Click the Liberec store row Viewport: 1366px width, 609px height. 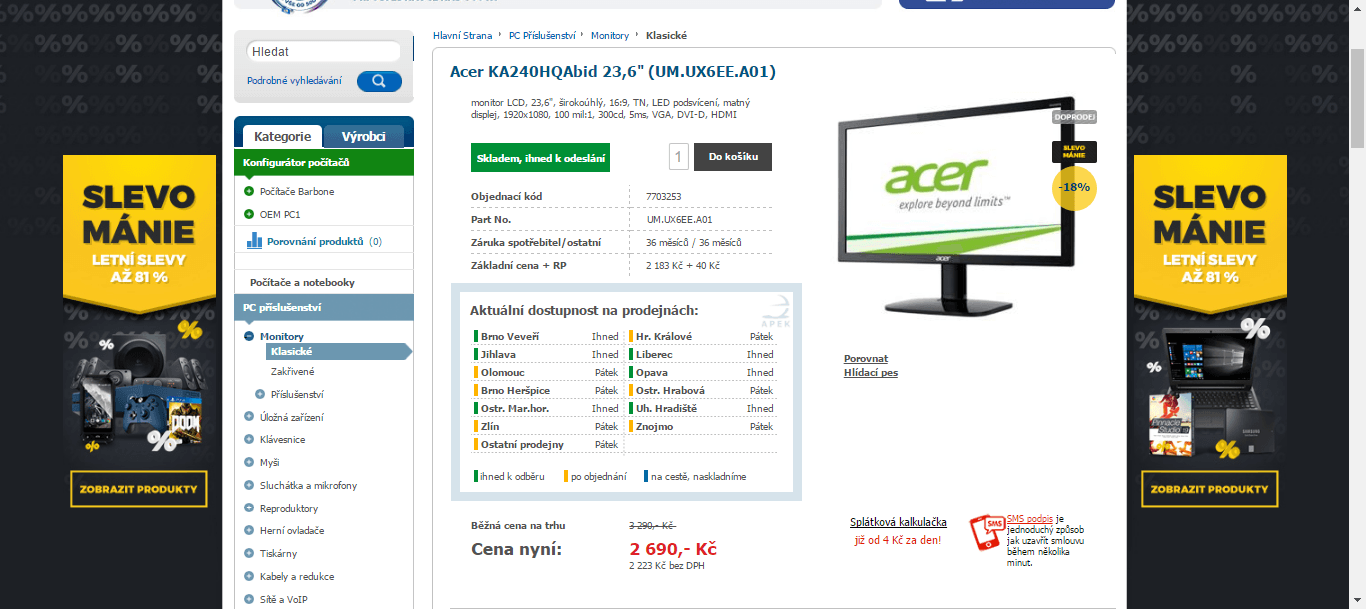pos(701,354)
